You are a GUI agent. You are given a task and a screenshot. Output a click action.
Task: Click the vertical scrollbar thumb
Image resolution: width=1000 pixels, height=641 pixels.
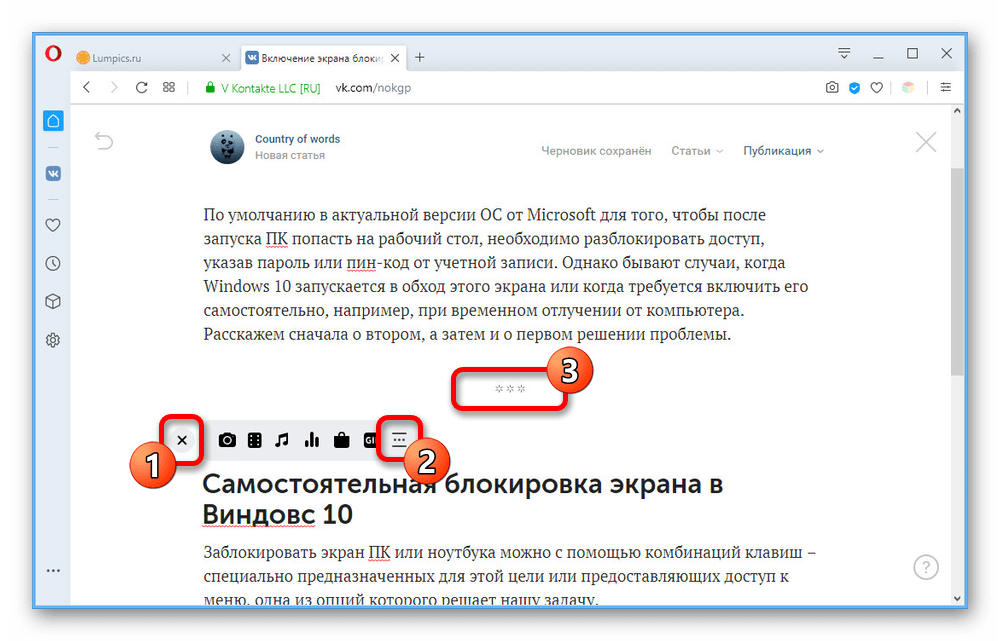point(957,271)
